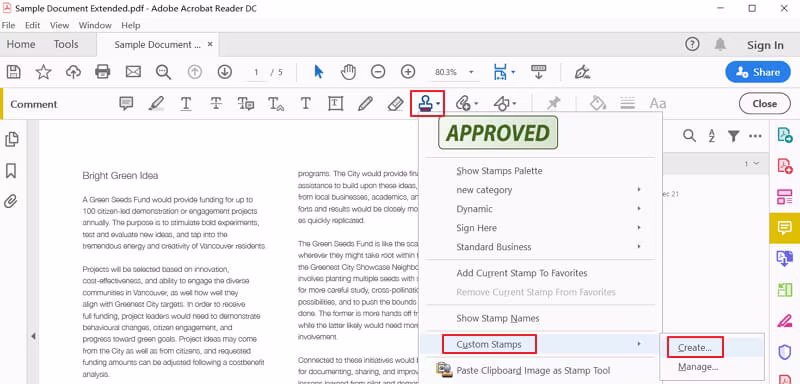The width and height of the screenshot is (800, 384).
Task: Print the document using printer icon
Action: (x=103, y=72)
